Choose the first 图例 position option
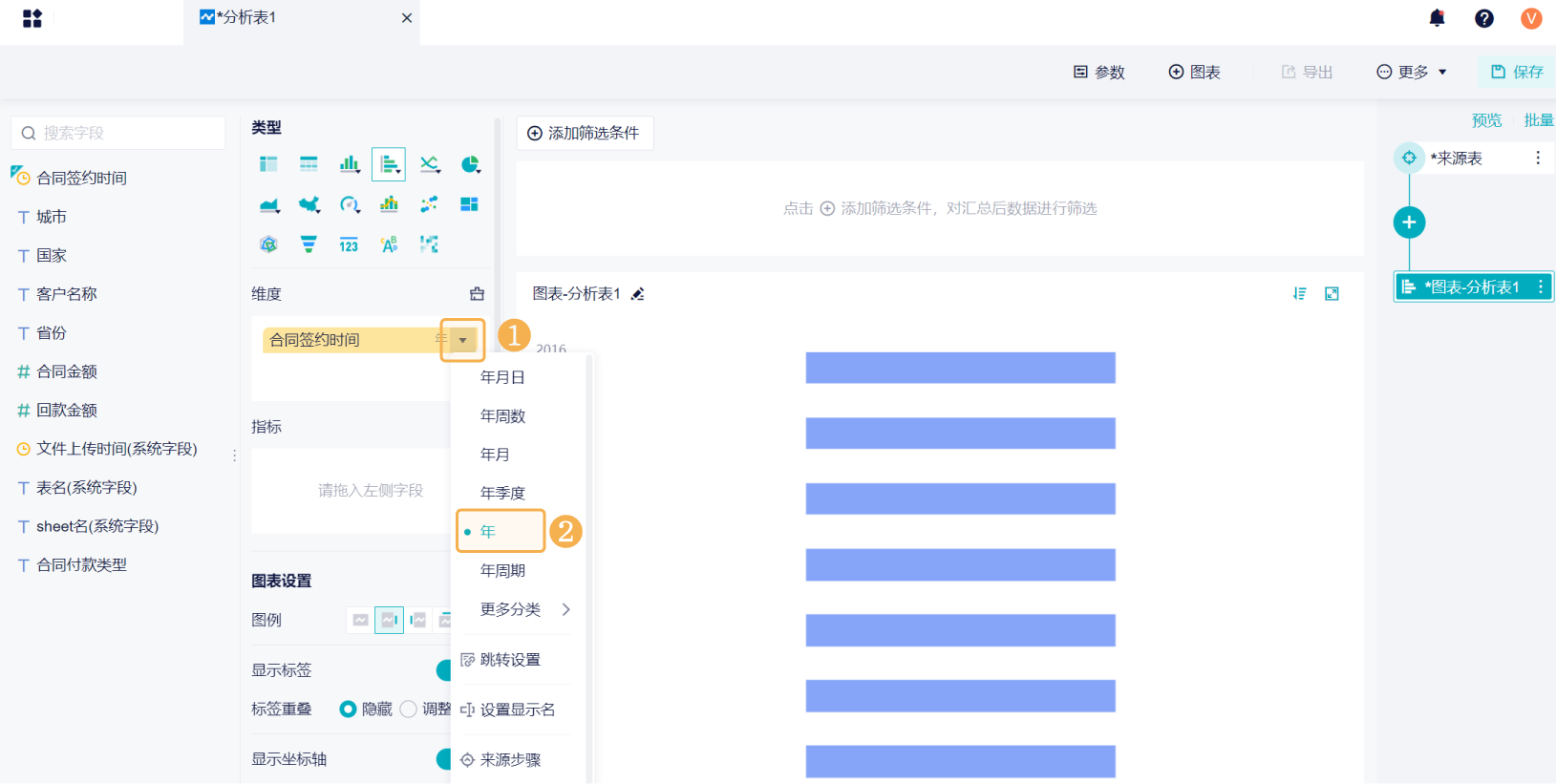 [360, 620]
